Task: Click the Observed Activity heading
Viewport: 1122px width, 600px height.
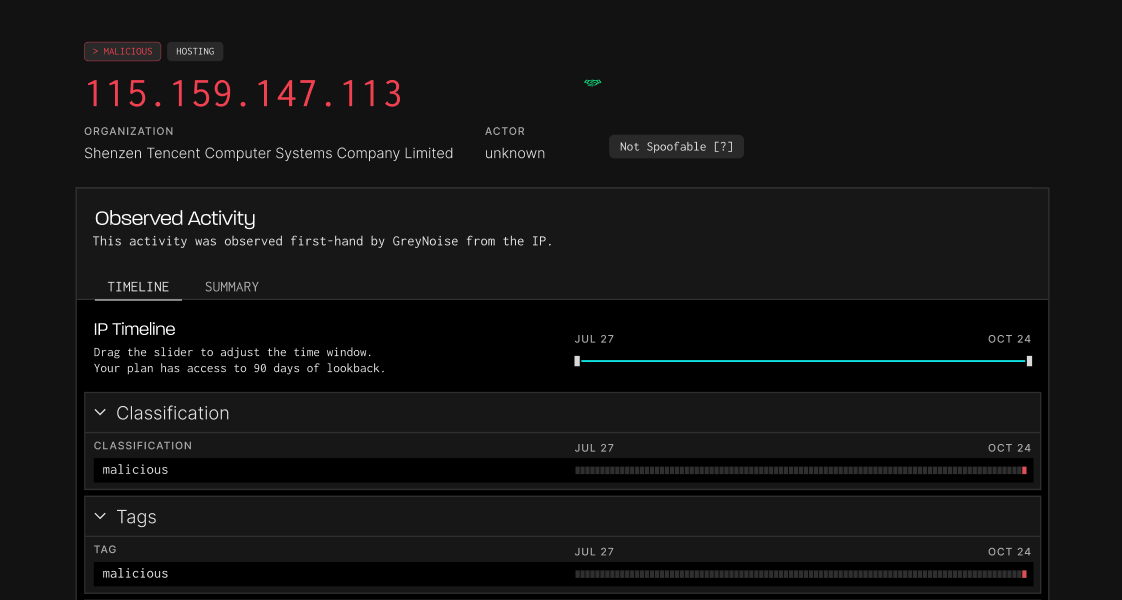Action: 175,218
